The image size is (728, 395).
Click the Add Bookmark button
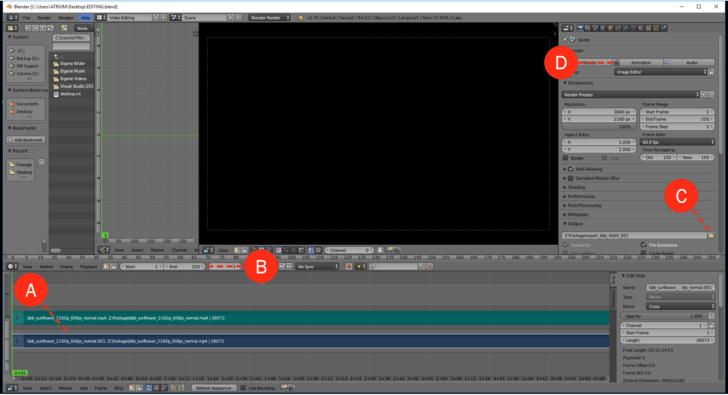tap(26, 140)
